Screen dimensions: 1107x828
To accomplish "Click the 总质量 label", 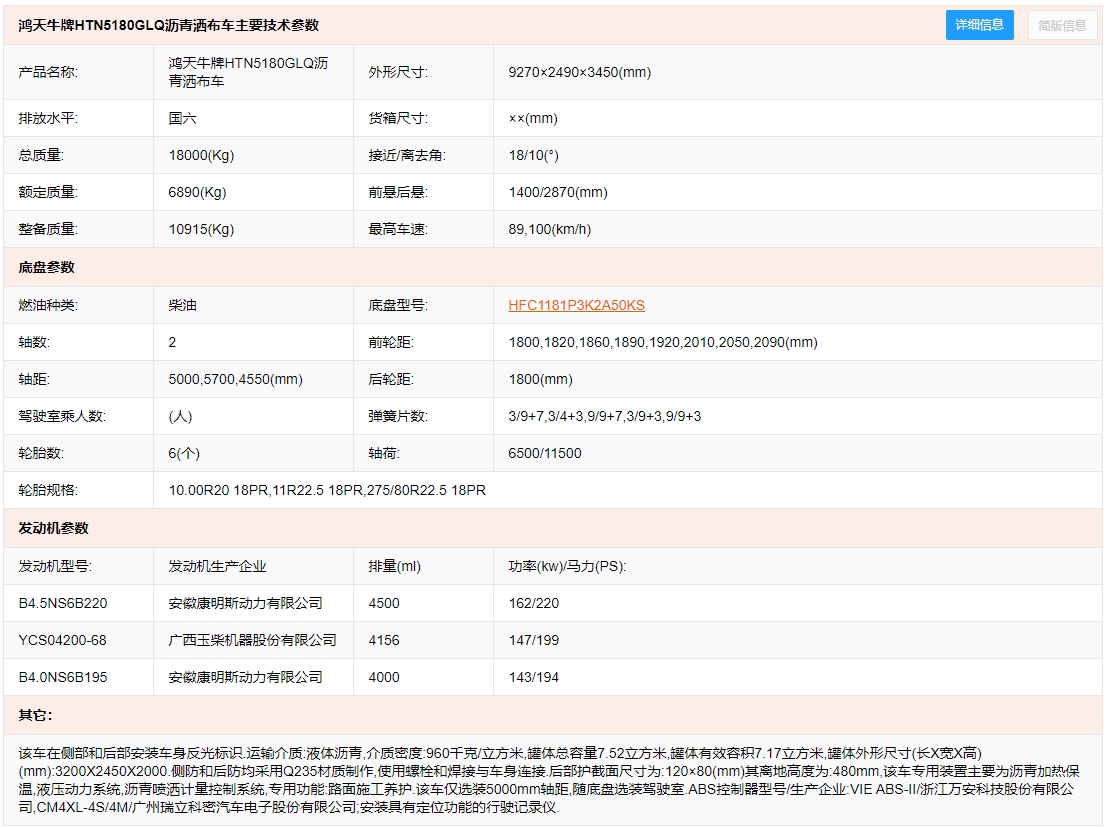I will coord(41,155).
